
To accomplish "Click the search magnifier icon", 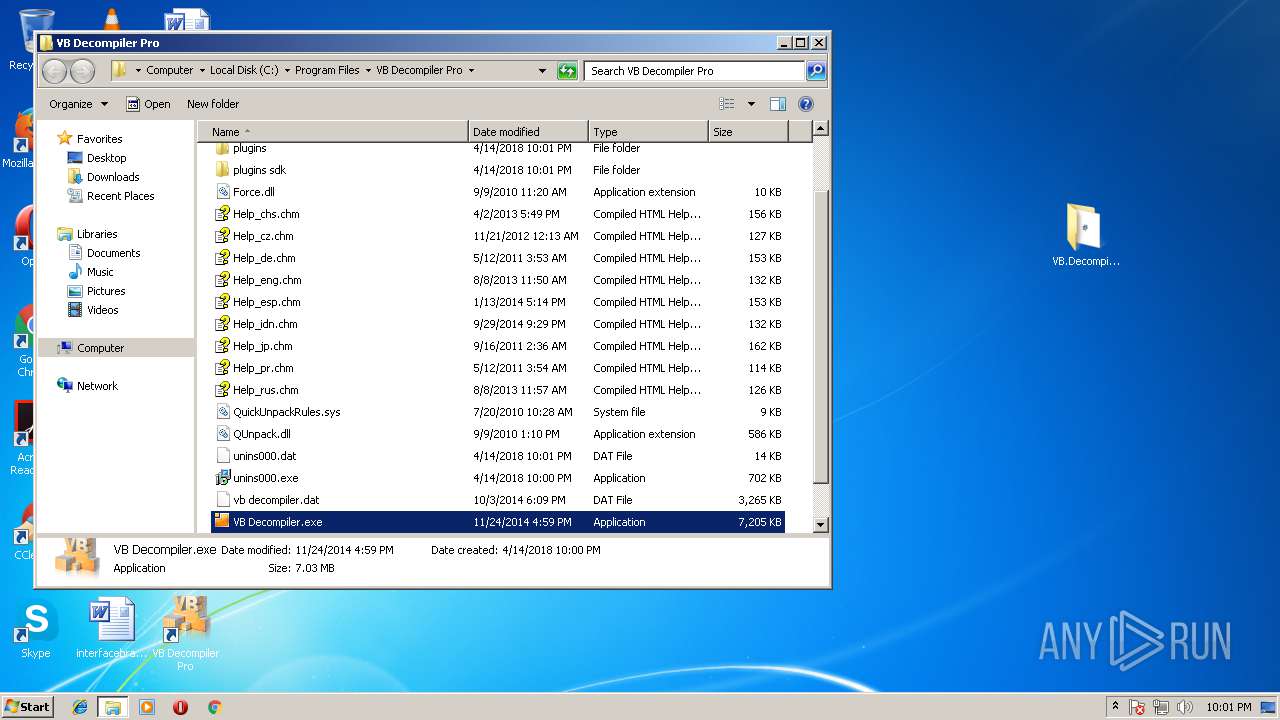I will tap(816, 71).
